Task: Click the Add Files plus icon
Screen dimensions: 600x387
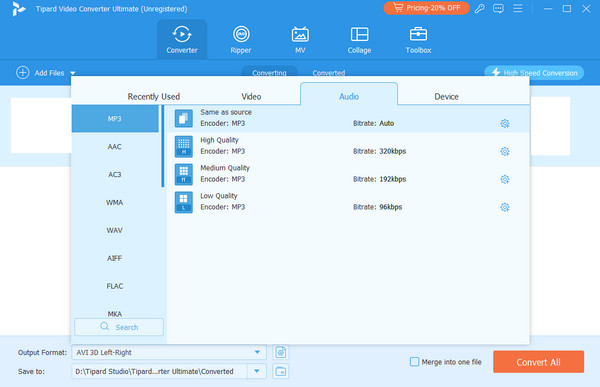Action: 23,72
